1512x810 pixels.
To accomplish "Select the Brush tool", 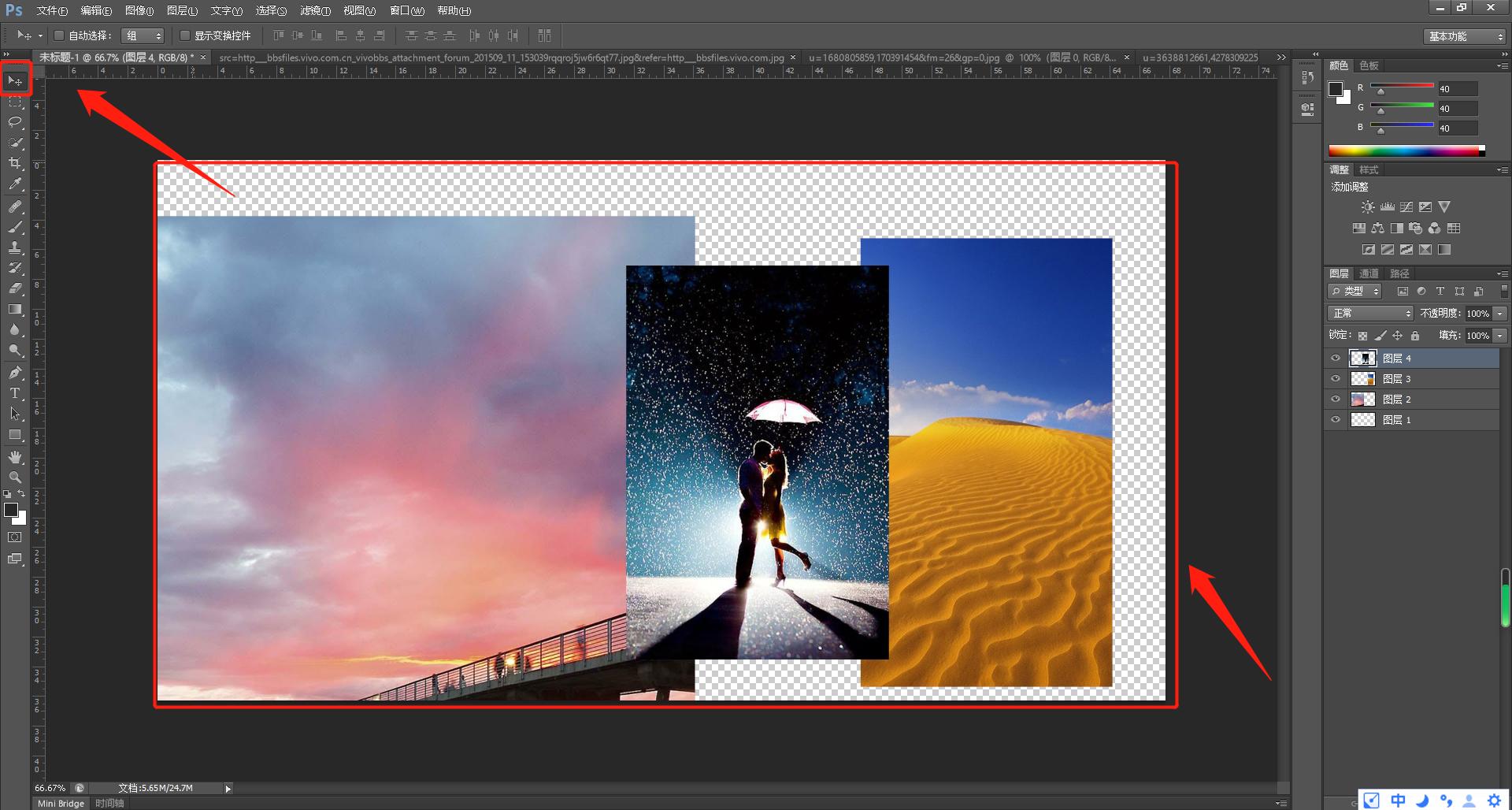I will 15,227.
